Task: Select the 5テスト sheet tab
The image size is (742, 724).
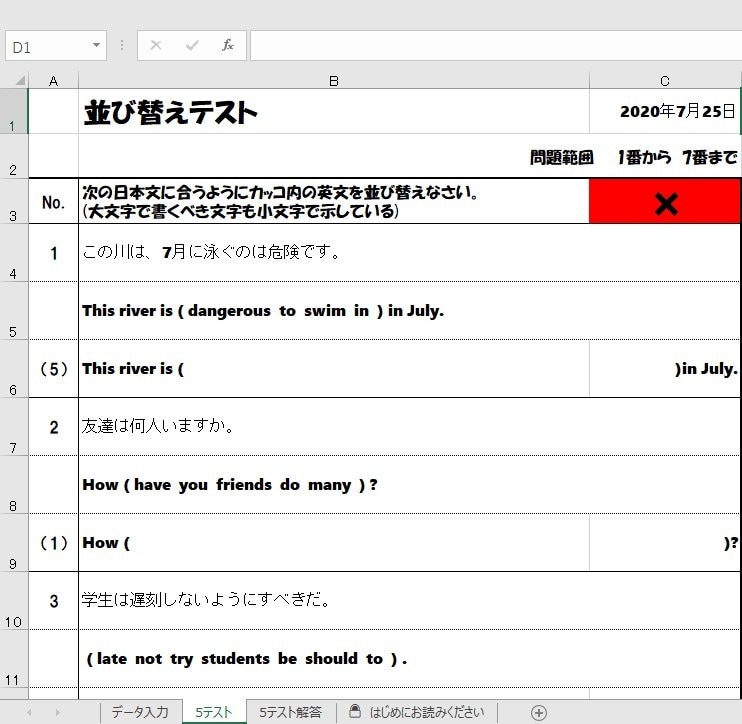Action: [214, 712]
